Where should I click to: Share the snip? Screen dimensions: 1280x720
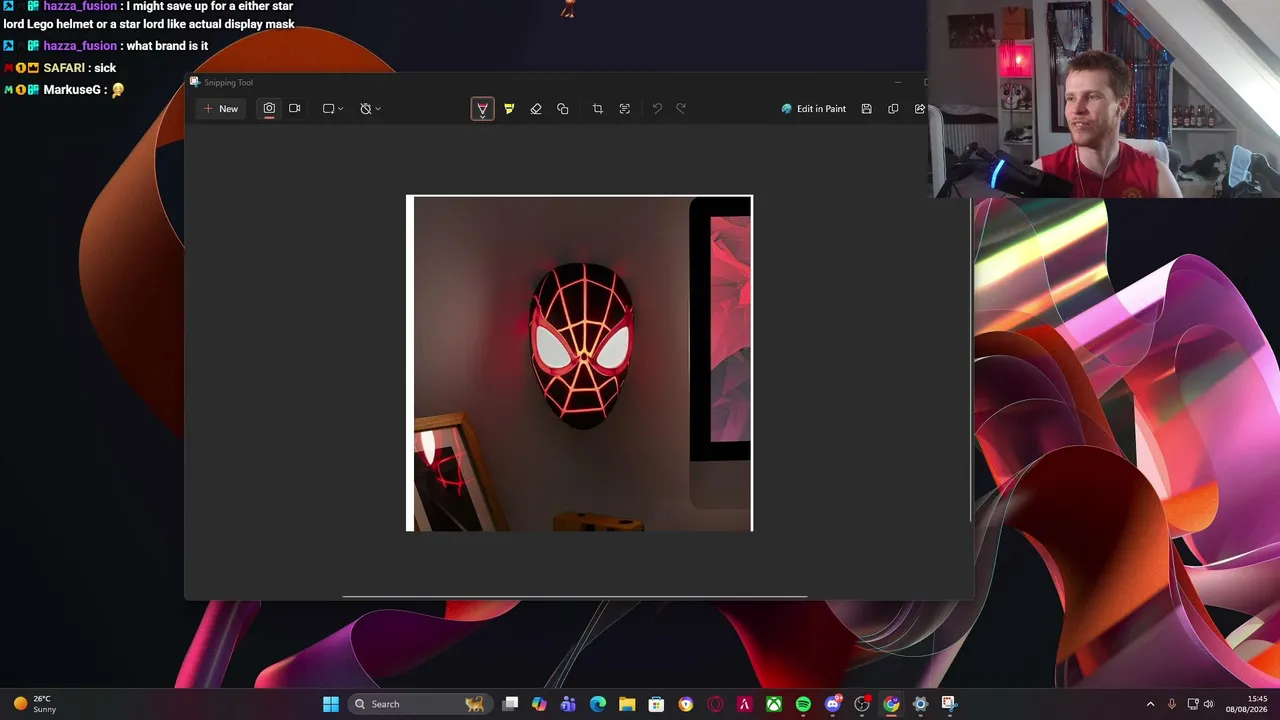[x=919, y=109]
